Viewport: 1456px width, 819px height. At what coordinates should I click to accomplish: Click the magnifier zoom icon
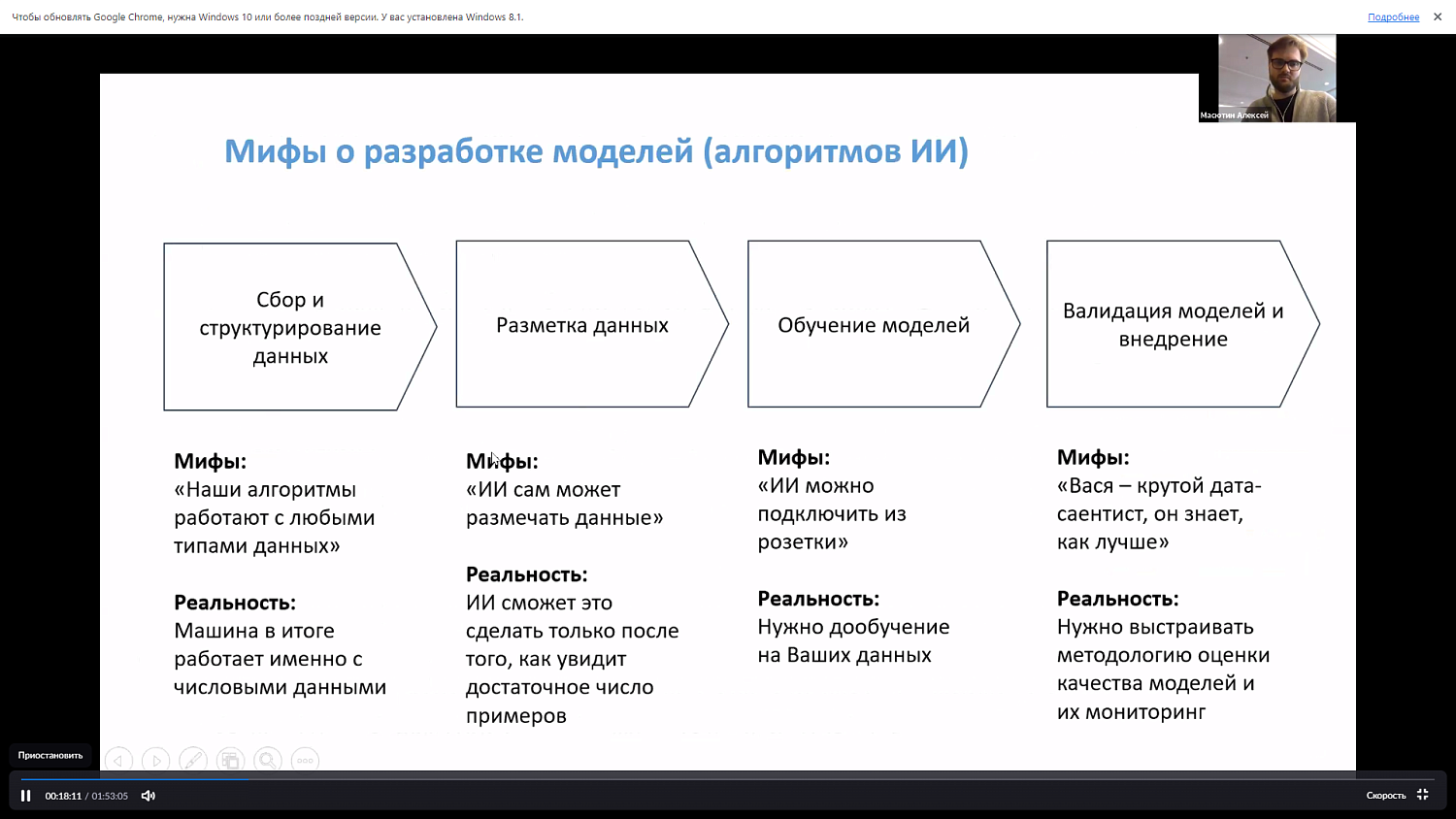click(x=268, y=760)
